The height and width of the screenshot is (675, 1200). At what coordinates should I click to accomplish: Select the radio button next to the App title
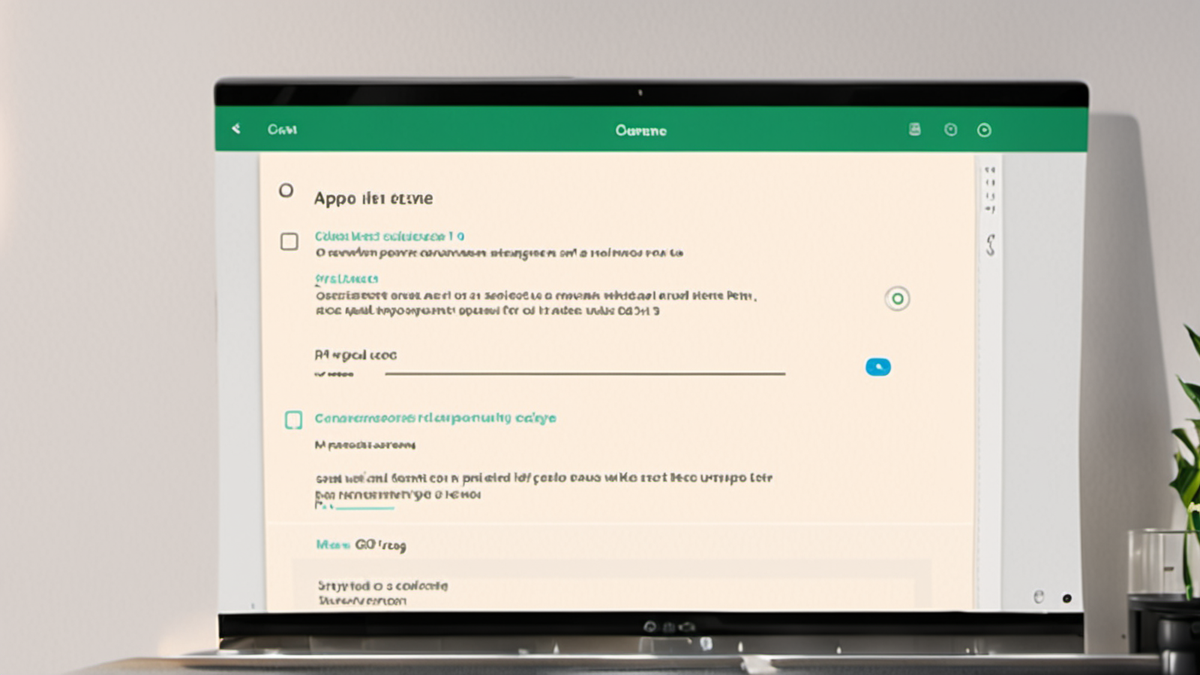(x=286, y=191)
